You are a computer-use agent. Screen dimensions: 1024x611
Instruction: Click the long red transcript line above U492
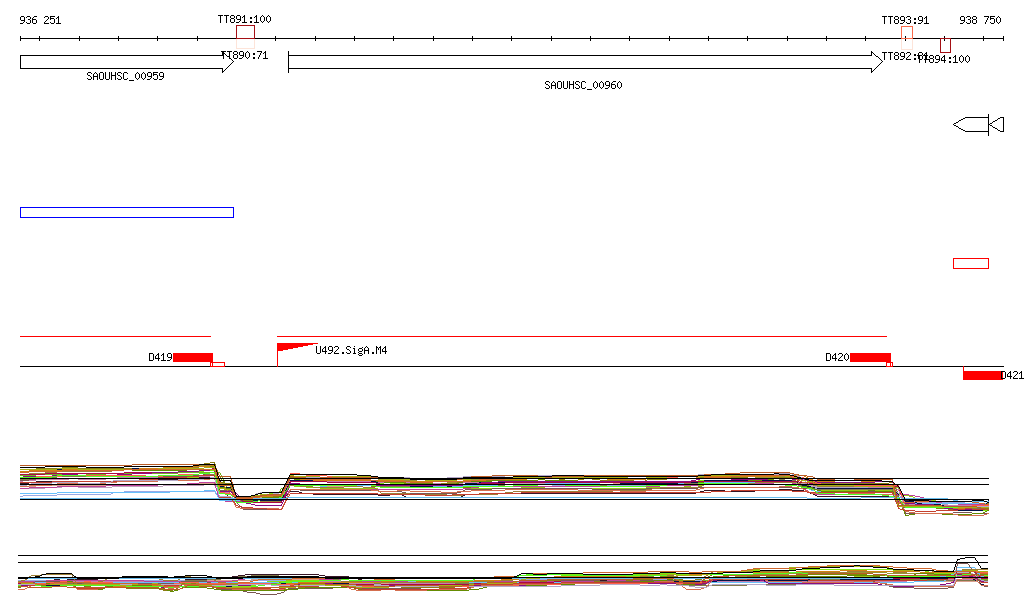581,337
